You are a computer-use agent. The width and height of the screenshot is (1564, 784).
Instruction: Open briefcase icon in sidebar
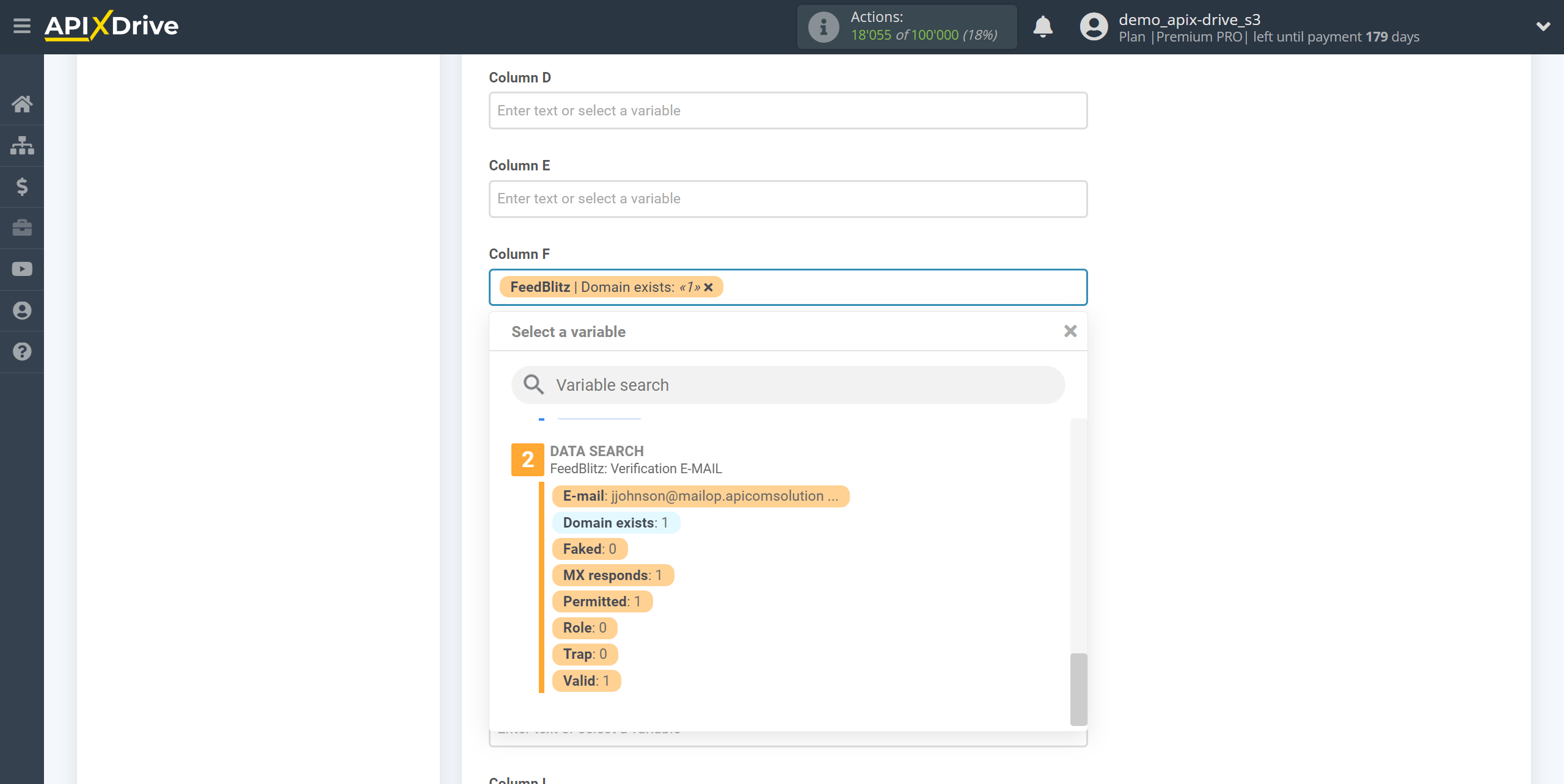click(22, 228)
